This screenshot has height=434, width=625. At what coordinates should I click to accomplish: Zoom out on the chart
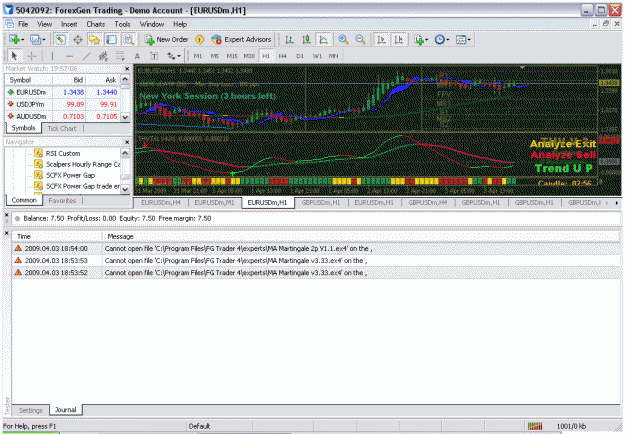pyautogui.click(x=360, y=39)
